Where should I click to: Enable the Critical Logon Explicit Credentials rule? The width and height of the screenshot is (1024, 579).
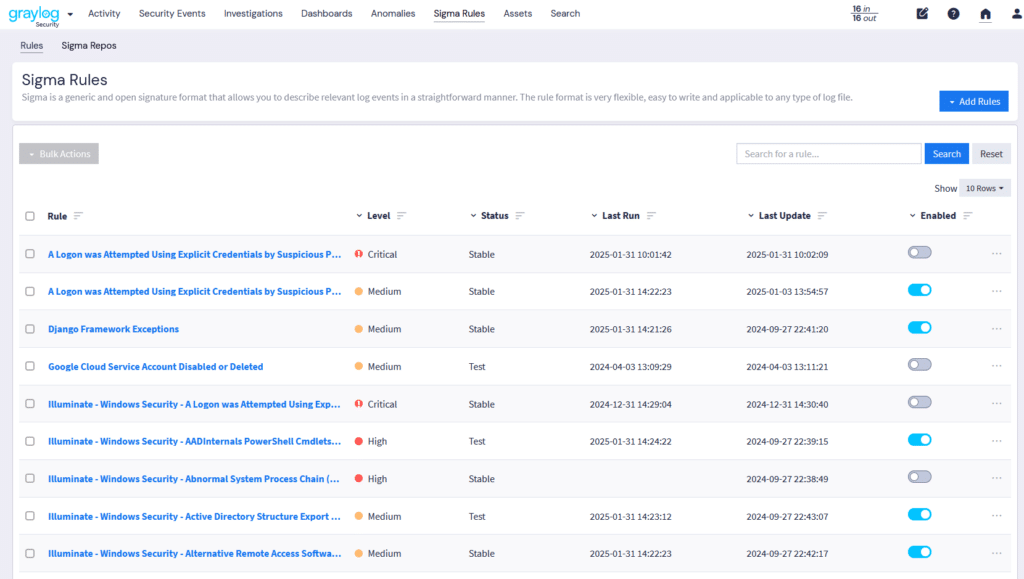point(920,253)
